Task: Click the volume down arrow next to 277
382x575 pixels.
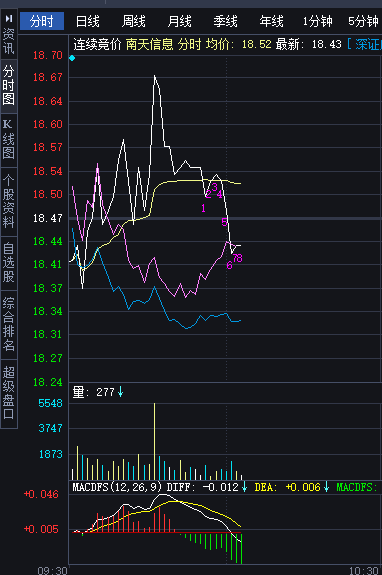Action: [121, 392]
